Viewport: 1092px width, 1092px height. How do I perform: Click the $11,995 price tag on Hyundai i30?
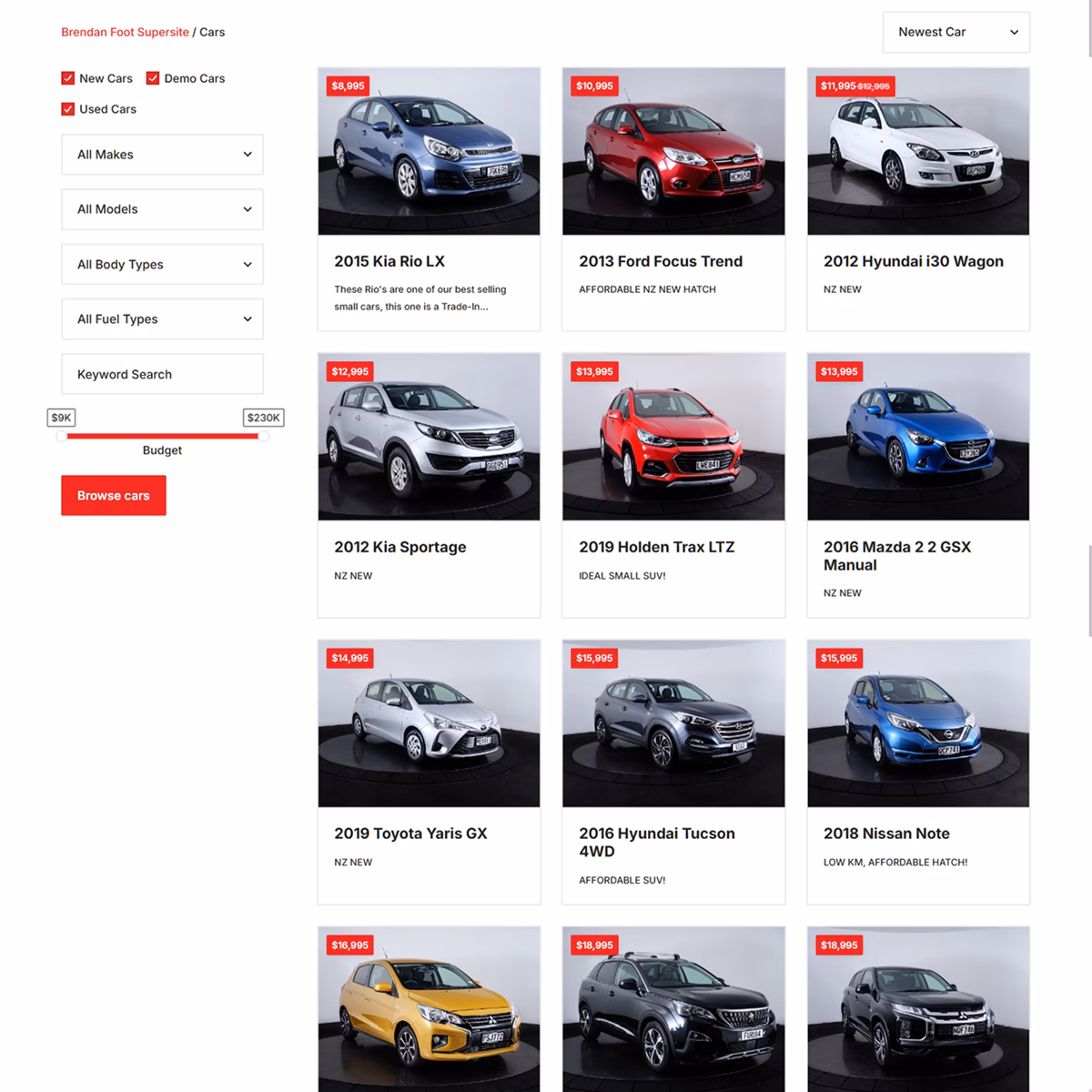(x=837, y=86)
